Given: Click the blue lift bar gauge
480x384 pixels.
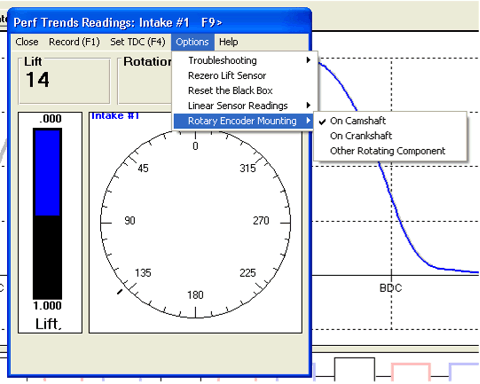Looking at the screenshot, I should 47,173.
